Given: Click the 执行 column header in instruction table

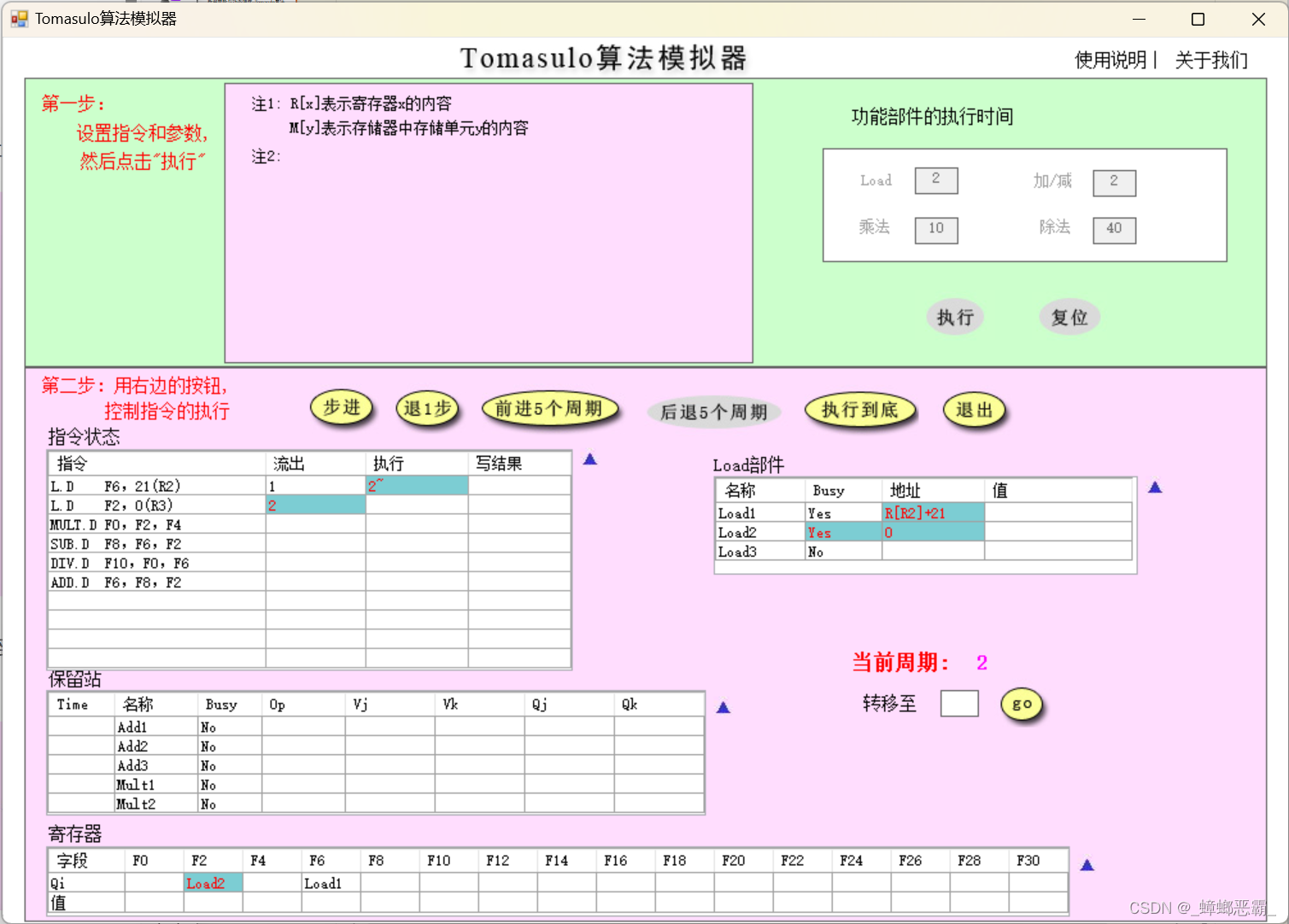Looking at the screenshot, I should tap(417, 464).
